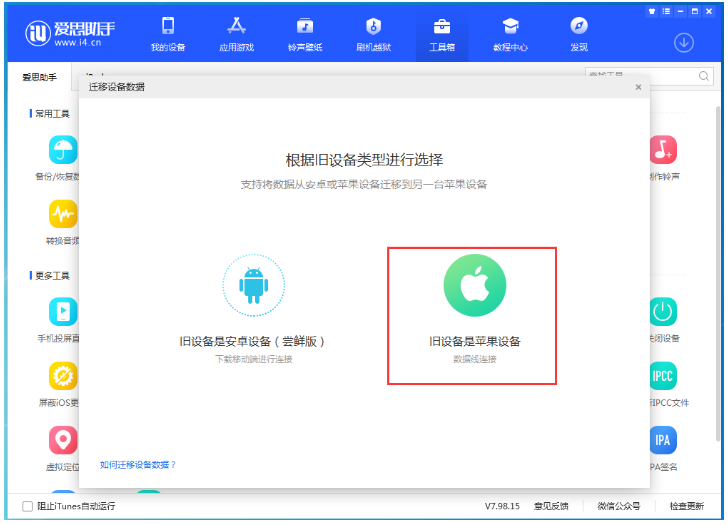This screenshot has height=524, width=728.
Task: Open the 屏蔽iOS更新 block update tool
Action: (x=63, y=375)
